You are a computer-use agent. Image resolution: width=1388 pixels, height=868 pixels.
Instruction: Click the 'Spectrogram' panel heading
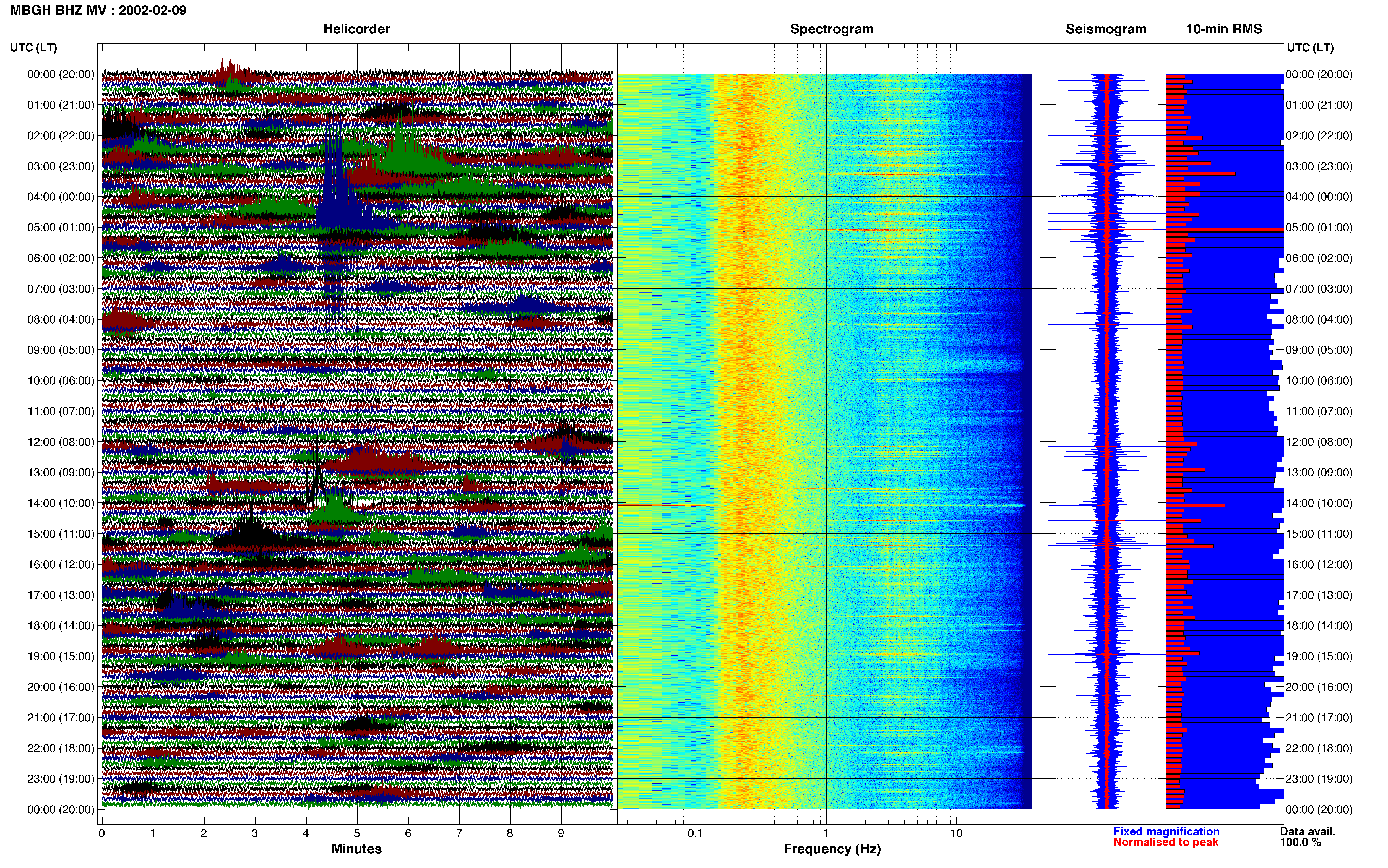click(832, 29)
